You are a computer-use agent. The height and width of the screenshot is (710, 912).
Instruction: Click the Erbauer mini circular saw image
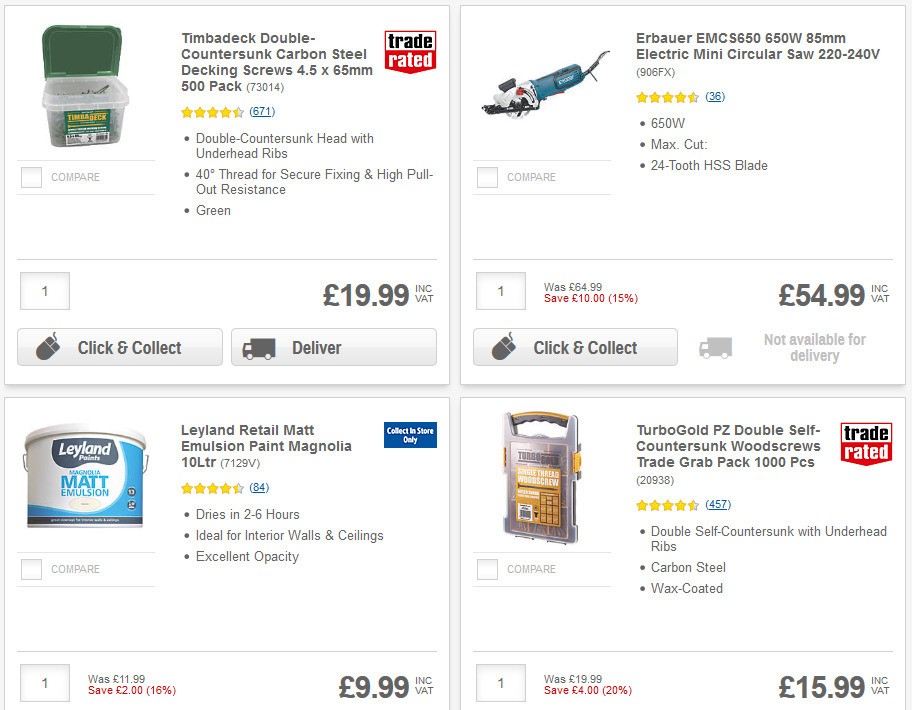[x=545, y=84]
